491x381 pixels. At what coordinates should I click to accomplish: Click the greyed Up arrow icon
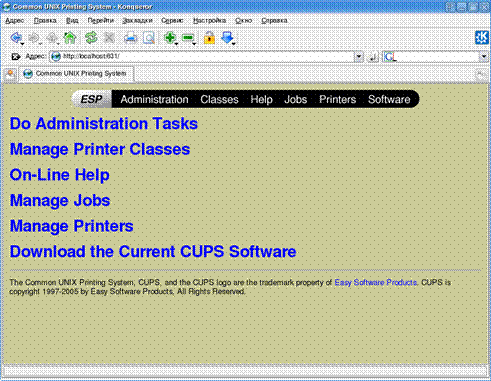52,38
